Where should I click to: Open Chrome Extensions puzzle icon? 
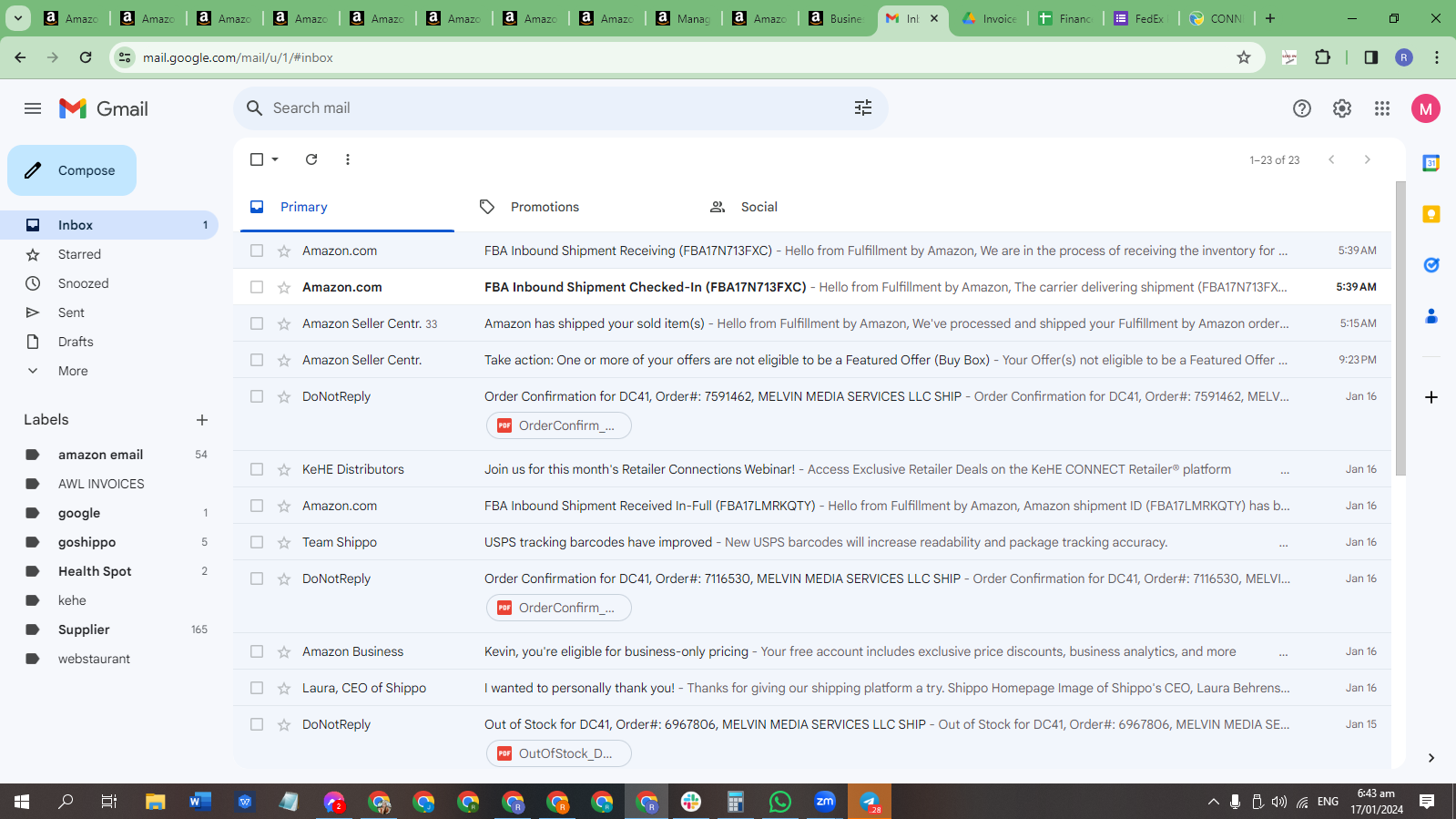(x=1323, y=57)
